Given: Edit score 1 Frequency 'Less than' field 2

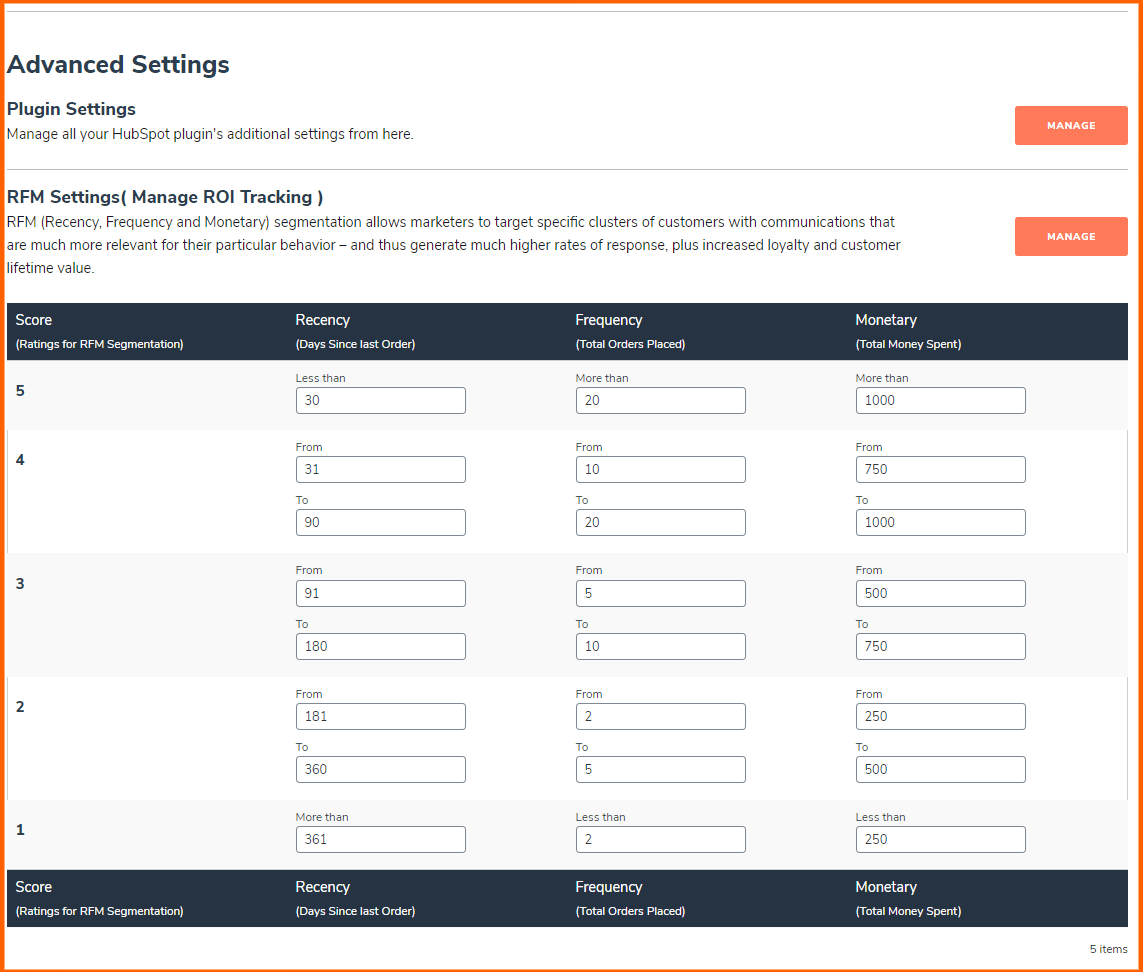Looking at the screenshot, I should [660, 840].
